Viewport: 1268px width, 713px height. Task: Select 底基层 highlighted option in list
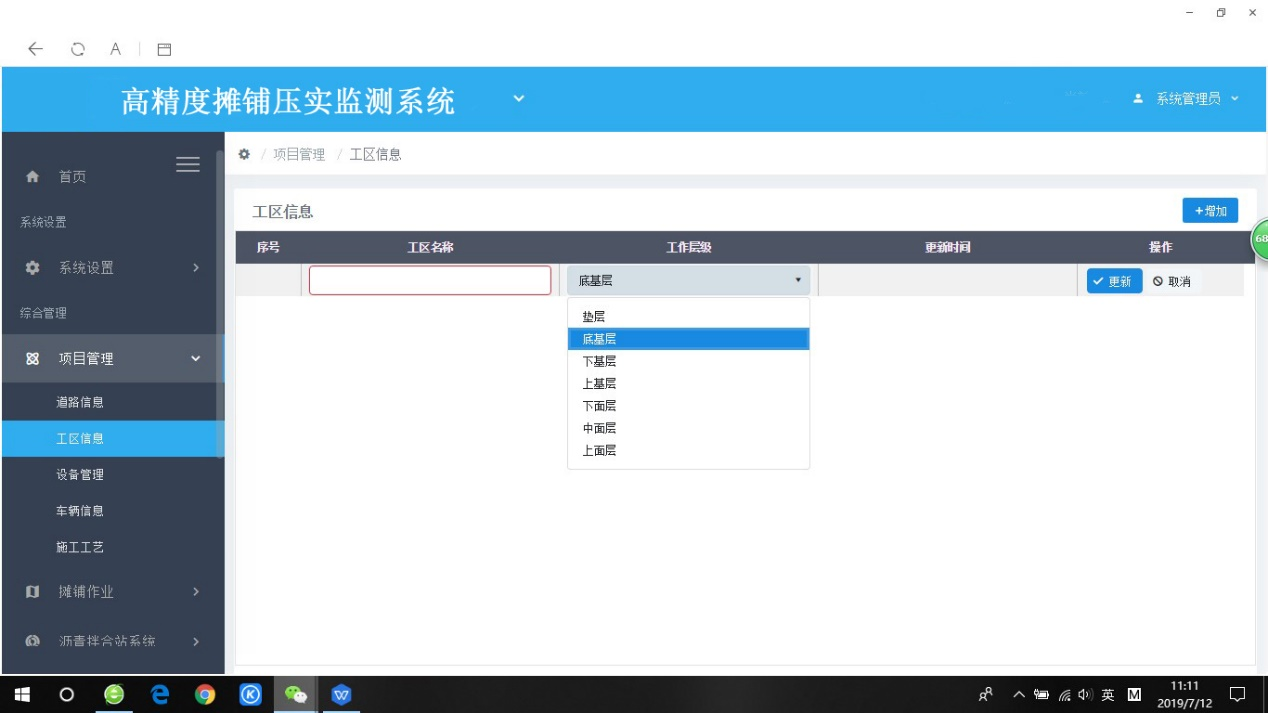point(688,339)
